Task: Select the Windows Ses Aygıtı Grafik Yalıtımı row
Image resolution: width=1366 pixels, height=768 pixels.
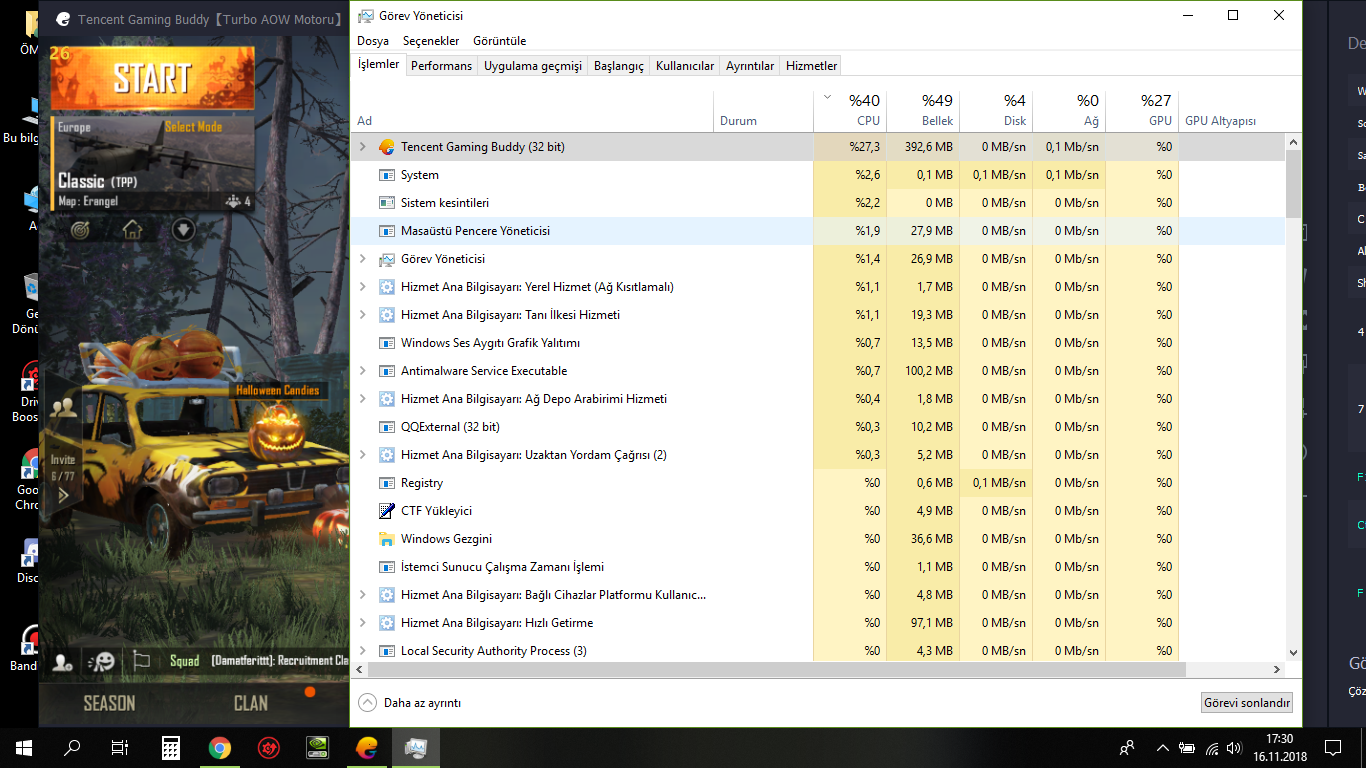Action: (818, 343)
